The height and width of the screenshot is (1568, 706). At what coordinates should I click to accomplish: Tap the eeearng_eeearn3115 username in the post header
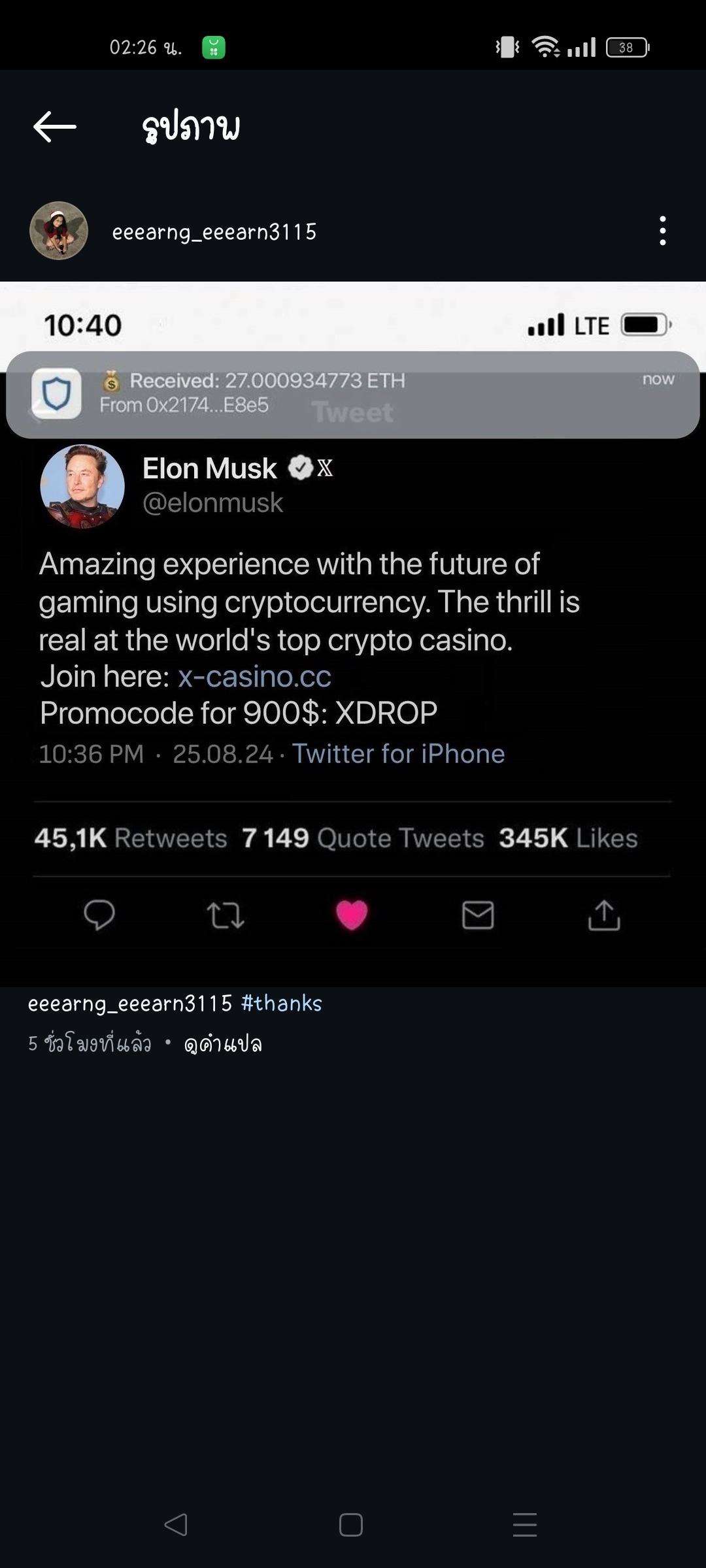[x=214, y=232]
